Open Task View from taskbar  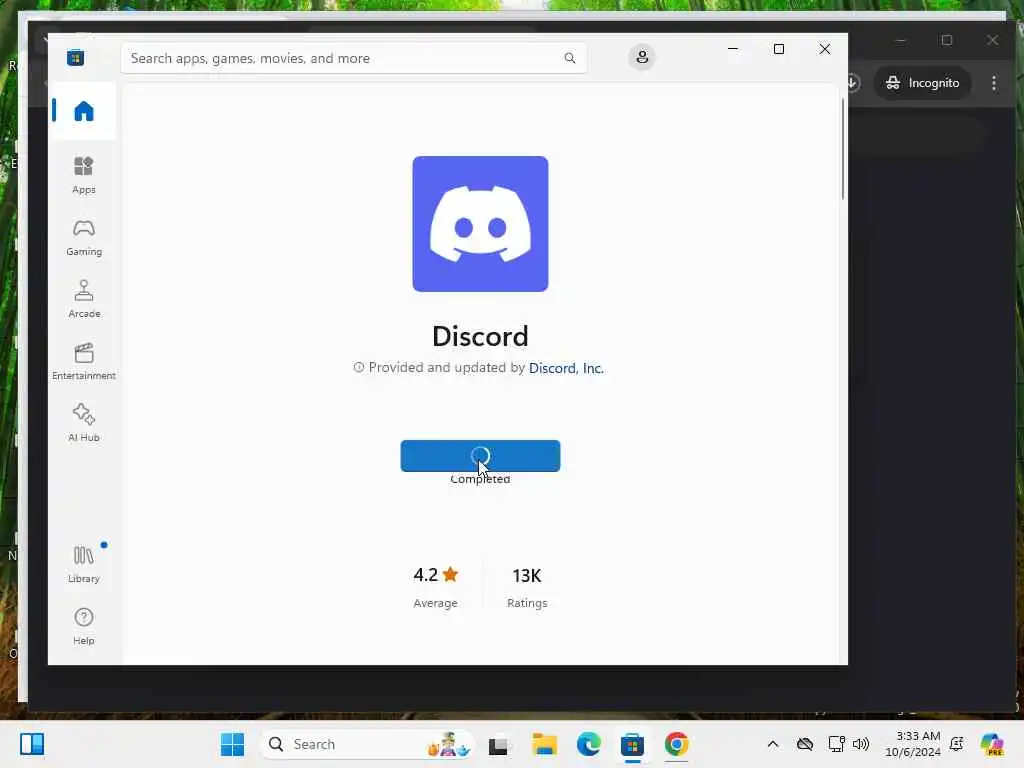pyautogui.click(x=498, y=744)
